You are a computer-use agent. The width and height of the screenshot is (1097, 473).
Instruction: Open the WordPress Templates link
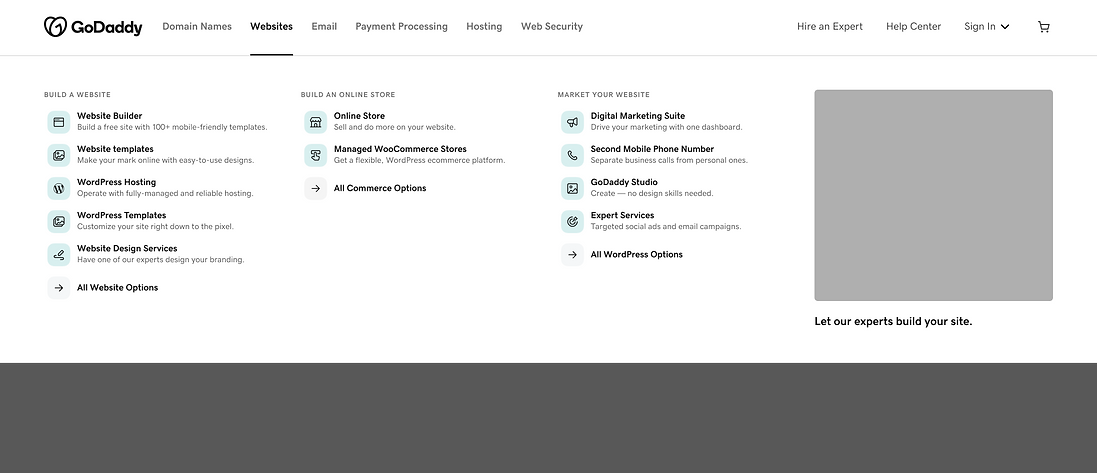coord(122,216)
